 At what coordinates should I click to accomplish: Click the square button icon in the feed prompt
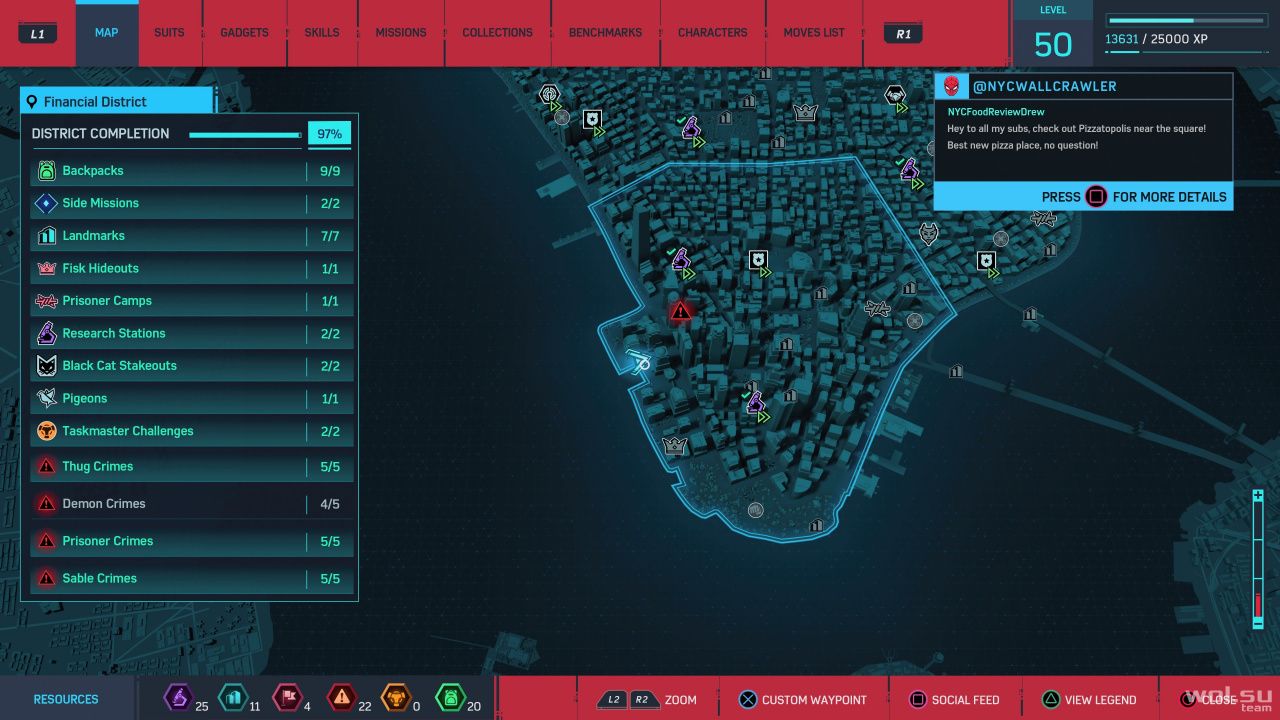pyautogui.click(x=1096, y=197)
